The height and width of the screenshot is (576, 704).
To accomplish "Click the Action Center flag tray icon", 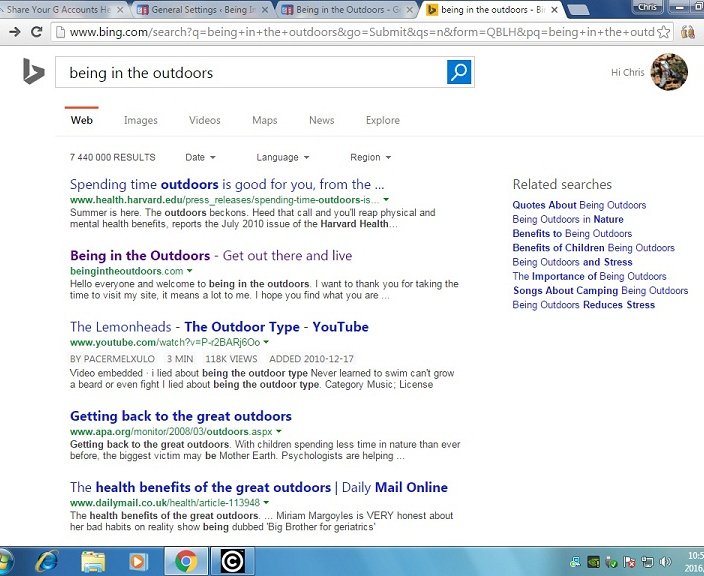I will click(x=629, y=562).
